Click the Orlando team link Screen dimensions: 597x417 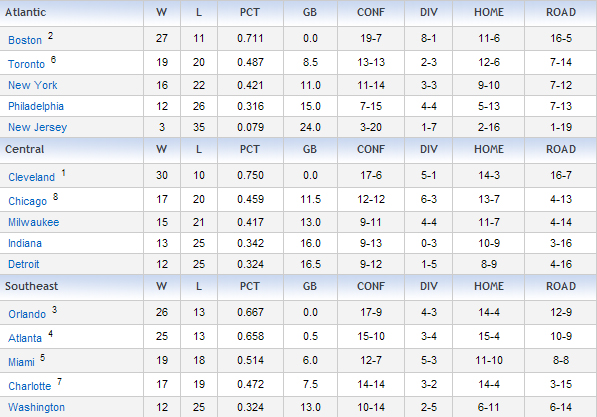[27, 314]
